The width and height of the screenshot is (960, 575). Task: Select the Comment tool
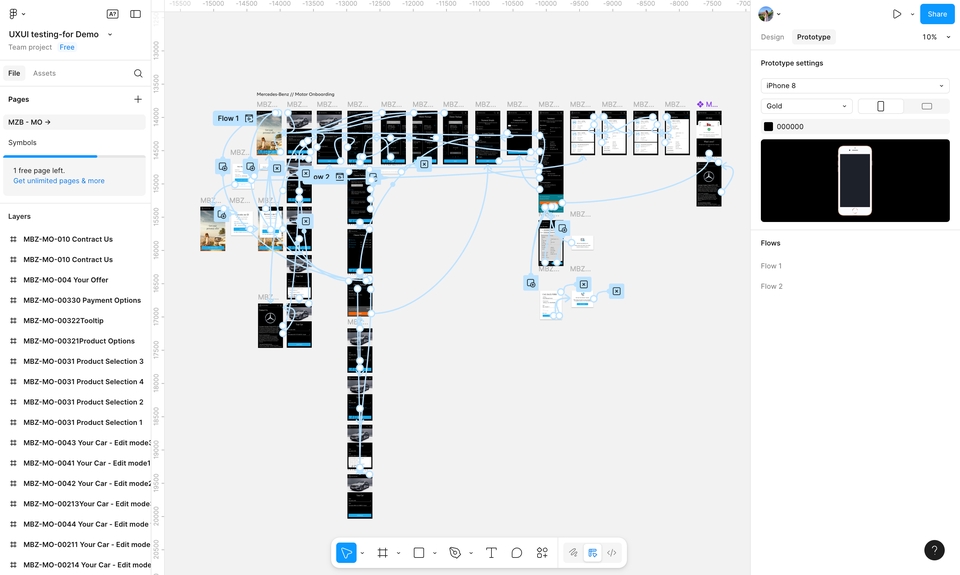(517, 552)
